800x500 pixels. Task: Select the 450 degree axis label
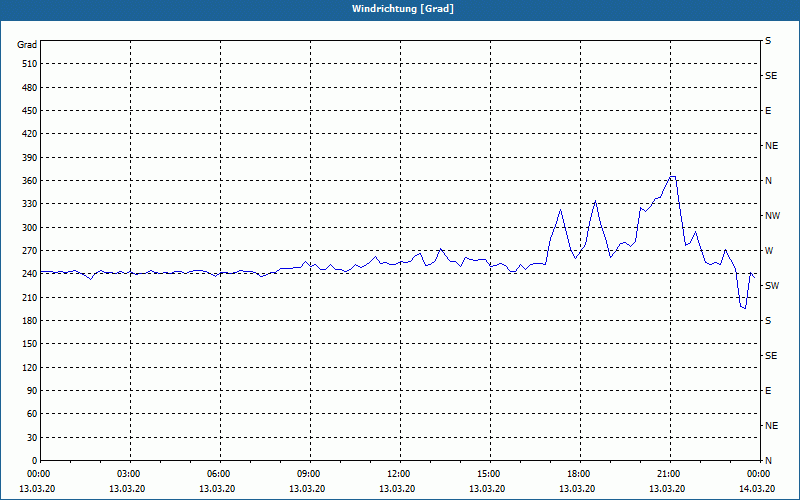tap(30, 111)
